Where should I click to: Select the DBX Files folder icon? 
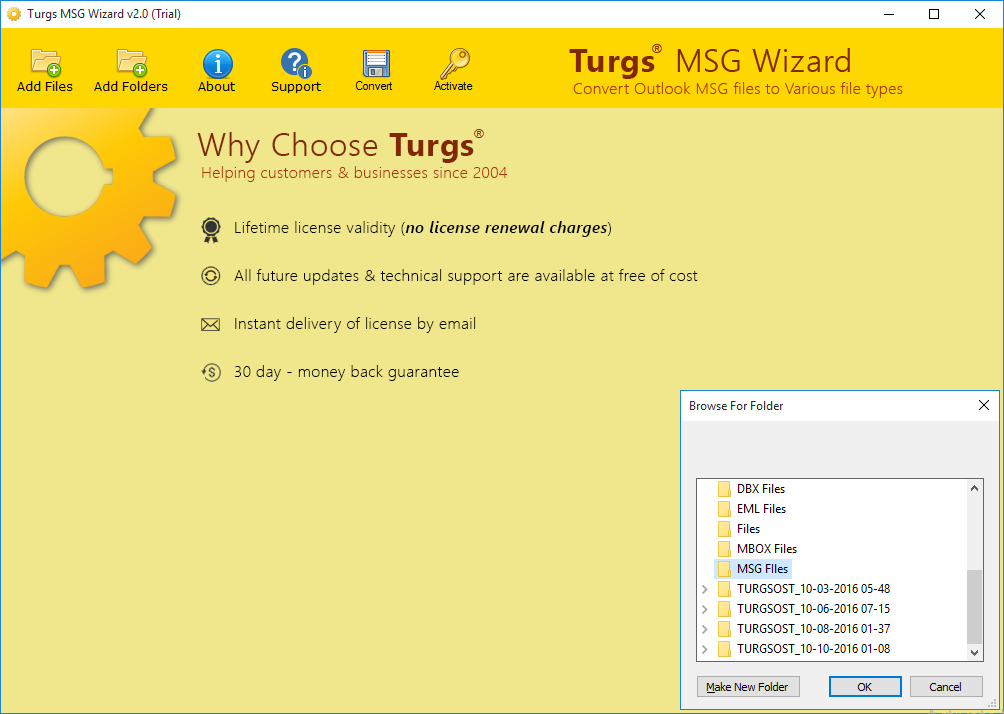pos(724,489)
